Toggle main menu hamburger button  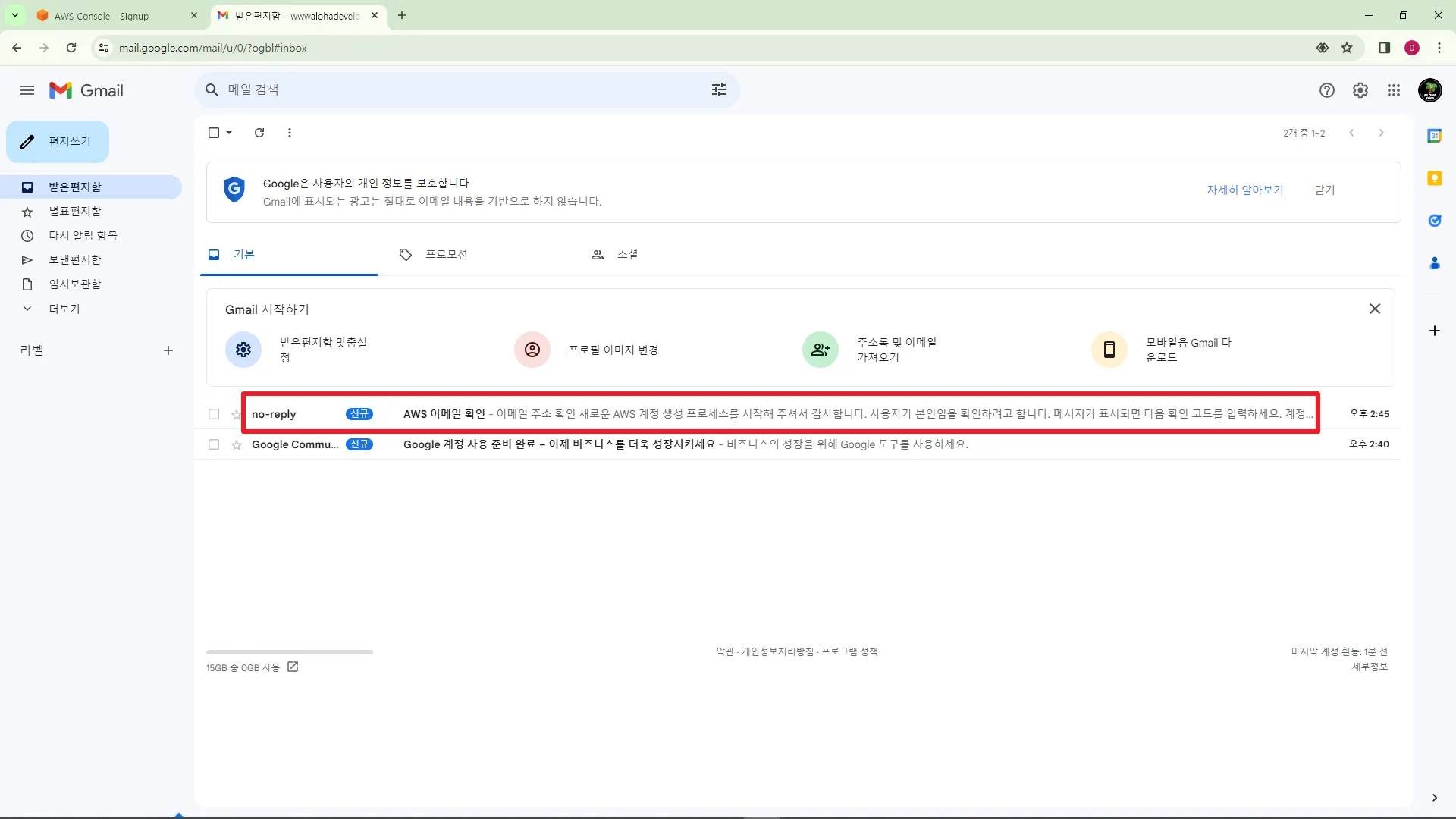tap(27, 90)
